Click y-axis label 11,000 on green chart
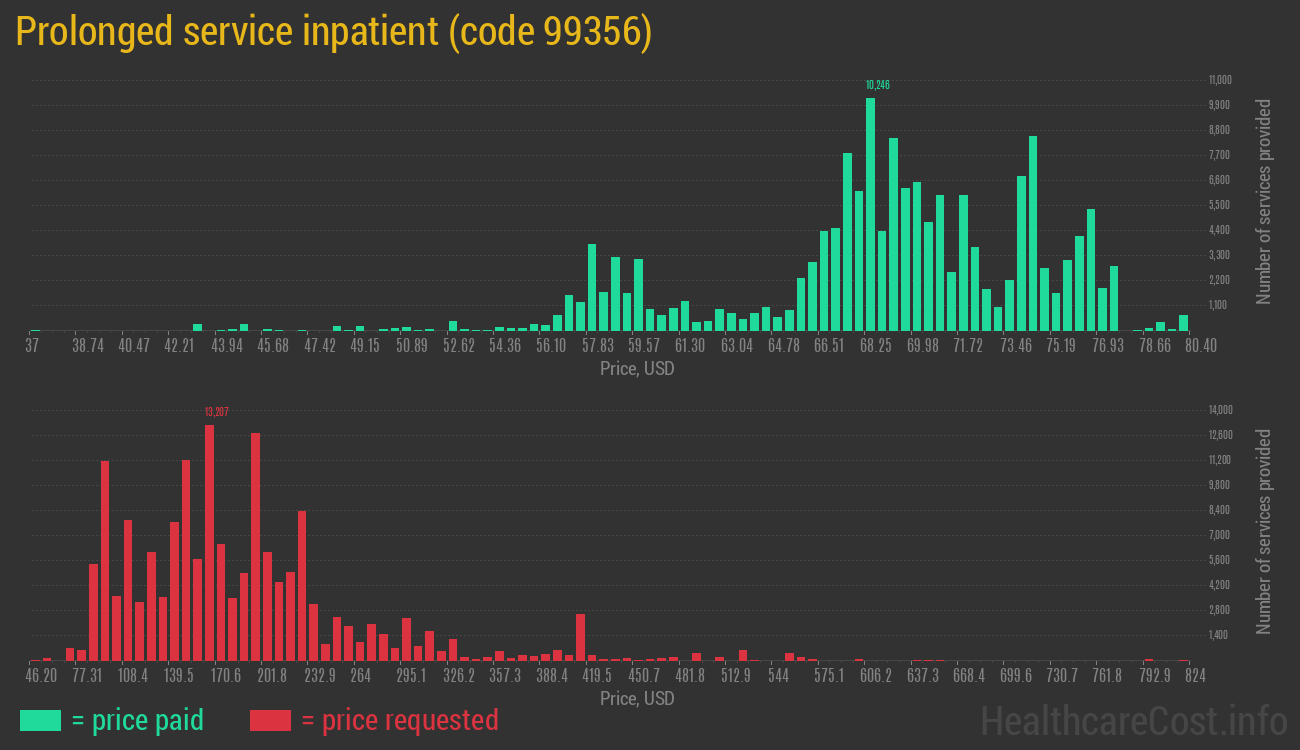Image resolution: width=1300 pixels, height=750 pixels. coord(1220,80)
